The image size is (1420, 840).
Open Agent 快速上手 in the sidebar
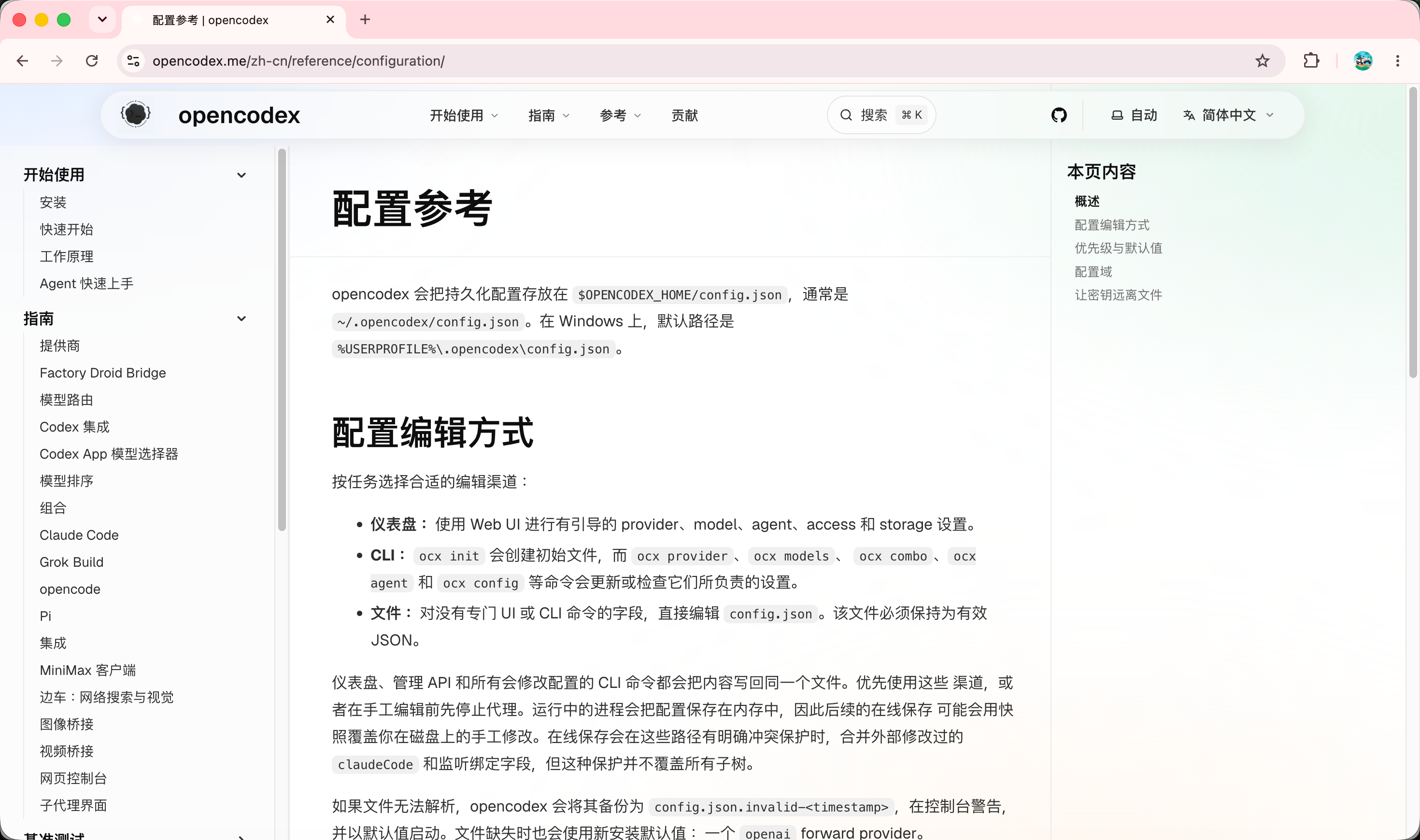coord(86,283)
